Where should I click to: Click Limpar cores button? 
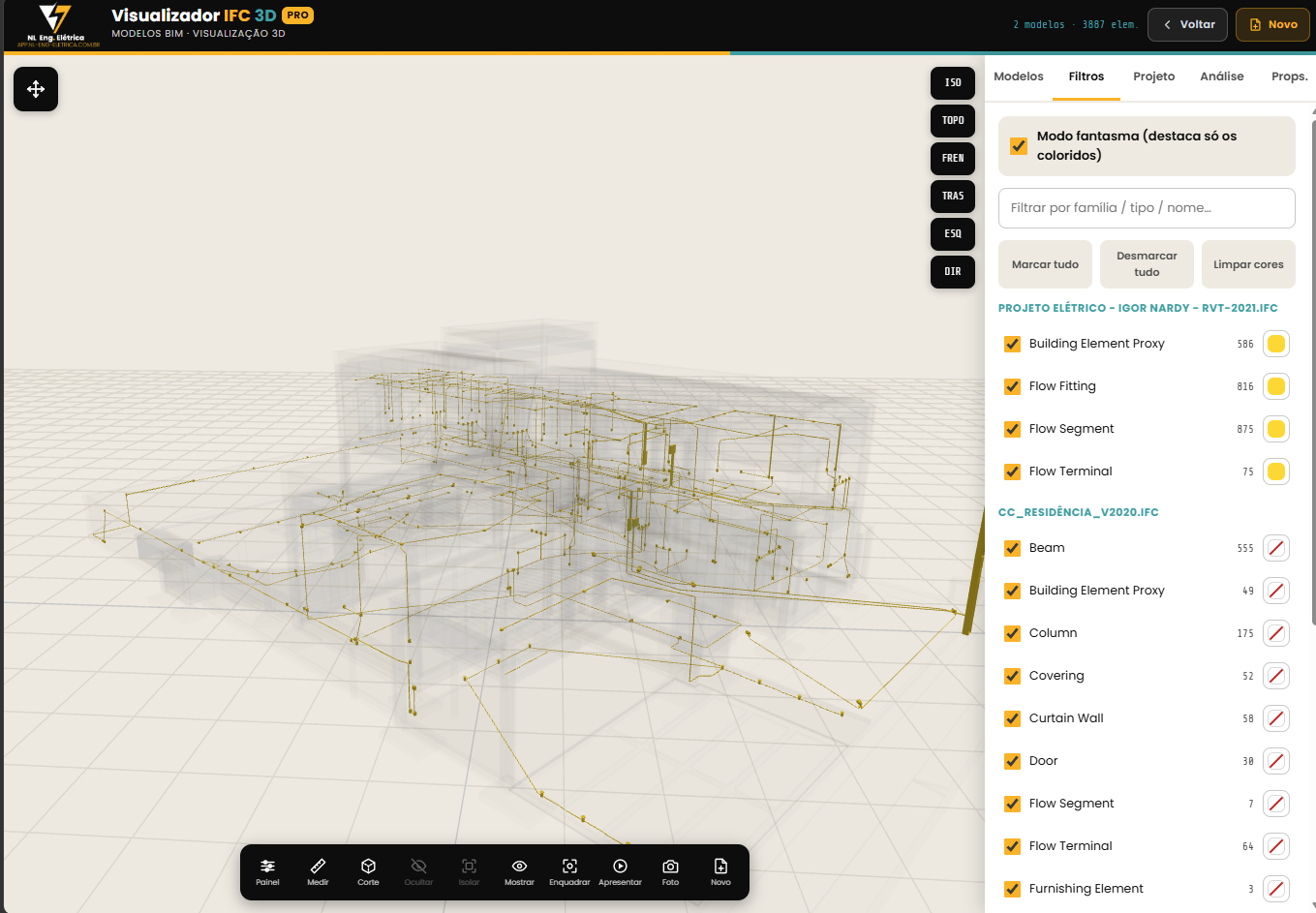(x=1248, y=264)
